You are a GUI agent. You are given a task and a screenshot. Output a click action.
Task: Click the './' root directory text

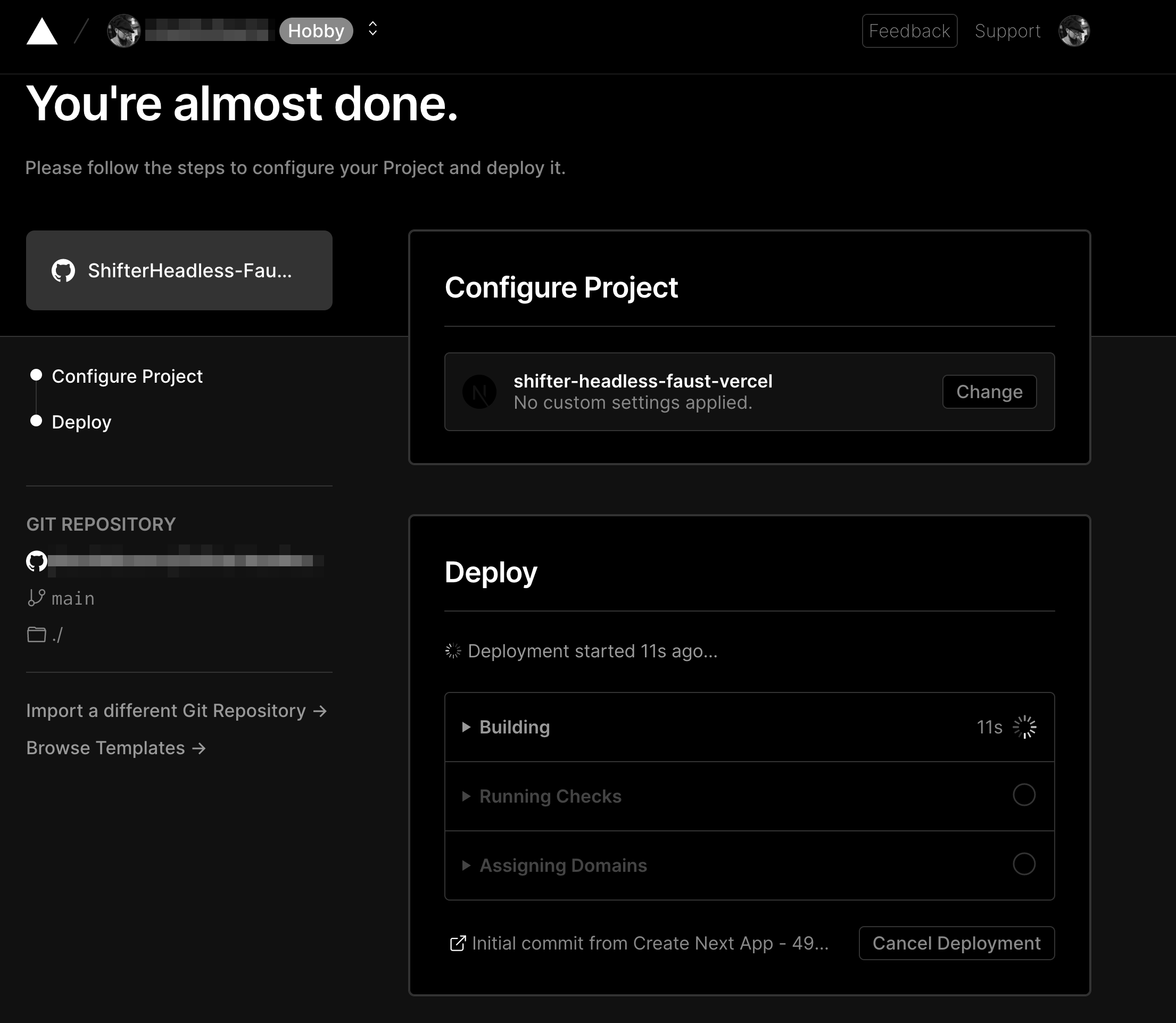pyautogui.click(x=57, y=635)
